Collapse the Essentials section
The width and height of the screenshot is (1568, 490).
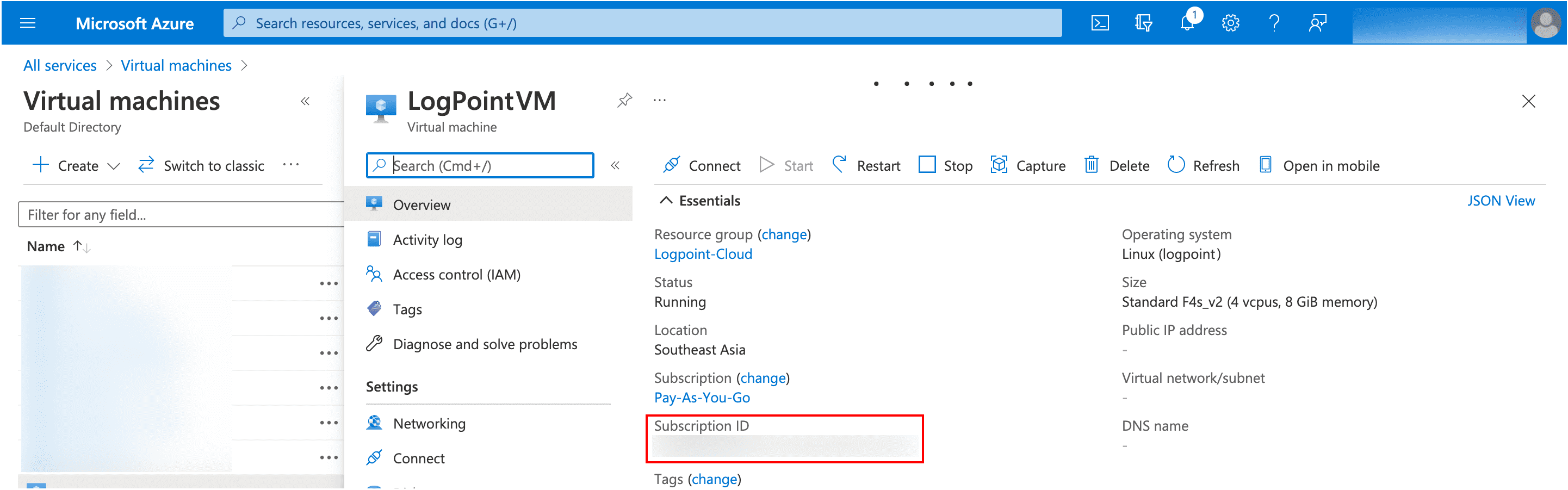tap(666, 200)
